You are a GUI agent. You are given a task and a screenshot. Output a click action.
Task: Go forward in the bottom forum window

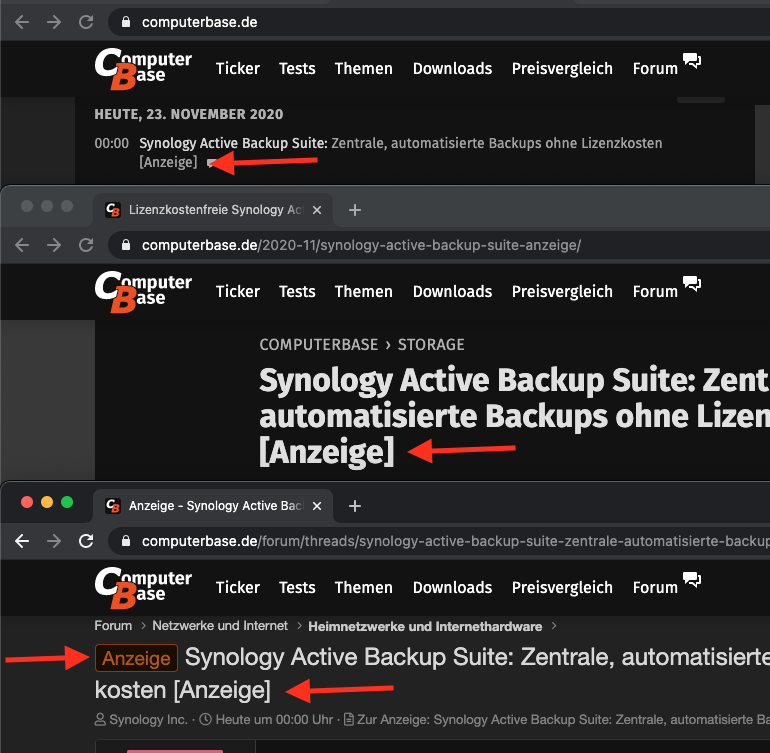[54, 541]
